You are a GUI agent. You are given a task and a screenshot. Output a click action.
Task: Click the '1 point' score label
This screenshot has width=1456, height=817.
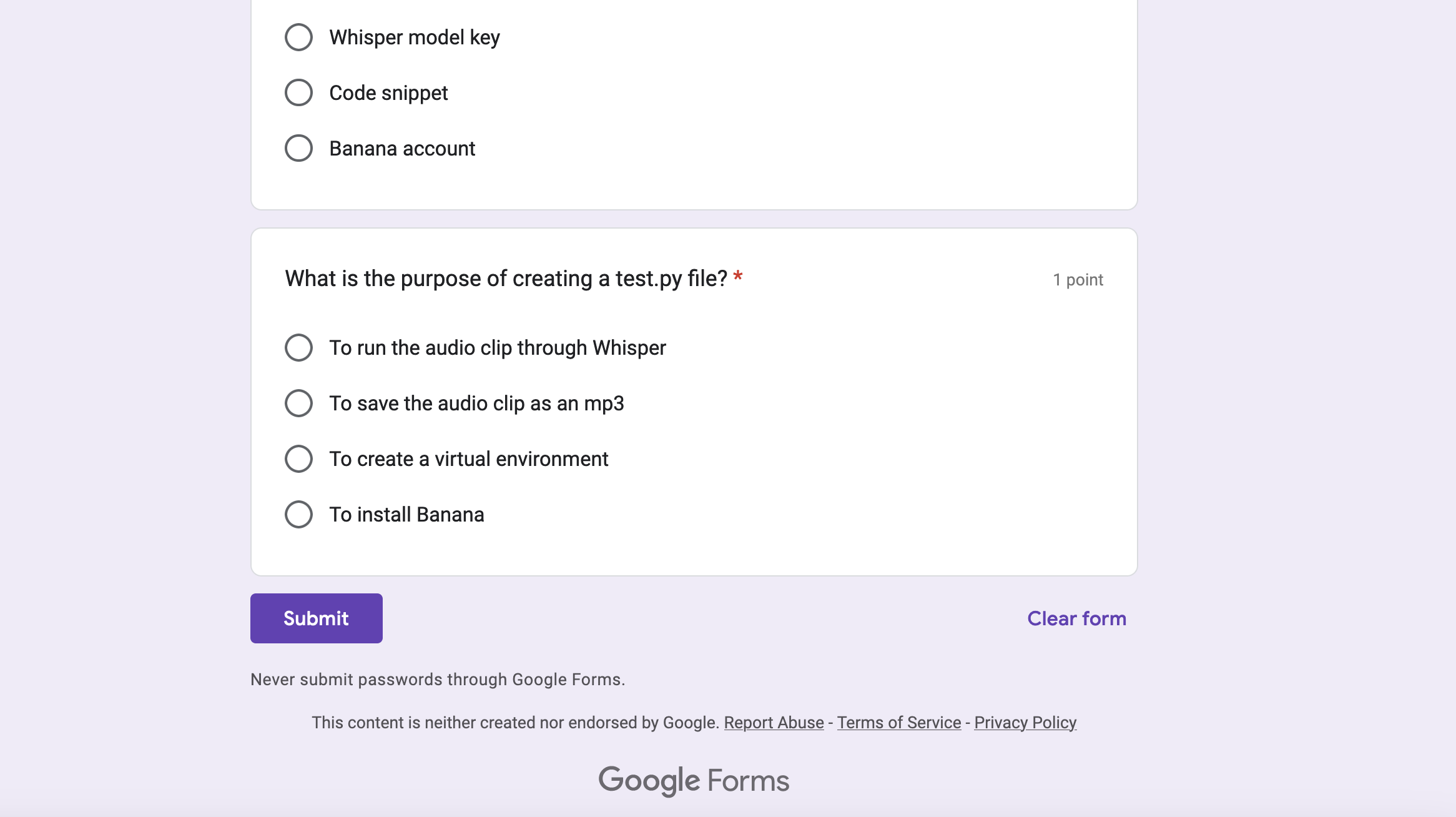pos(1078,280)
